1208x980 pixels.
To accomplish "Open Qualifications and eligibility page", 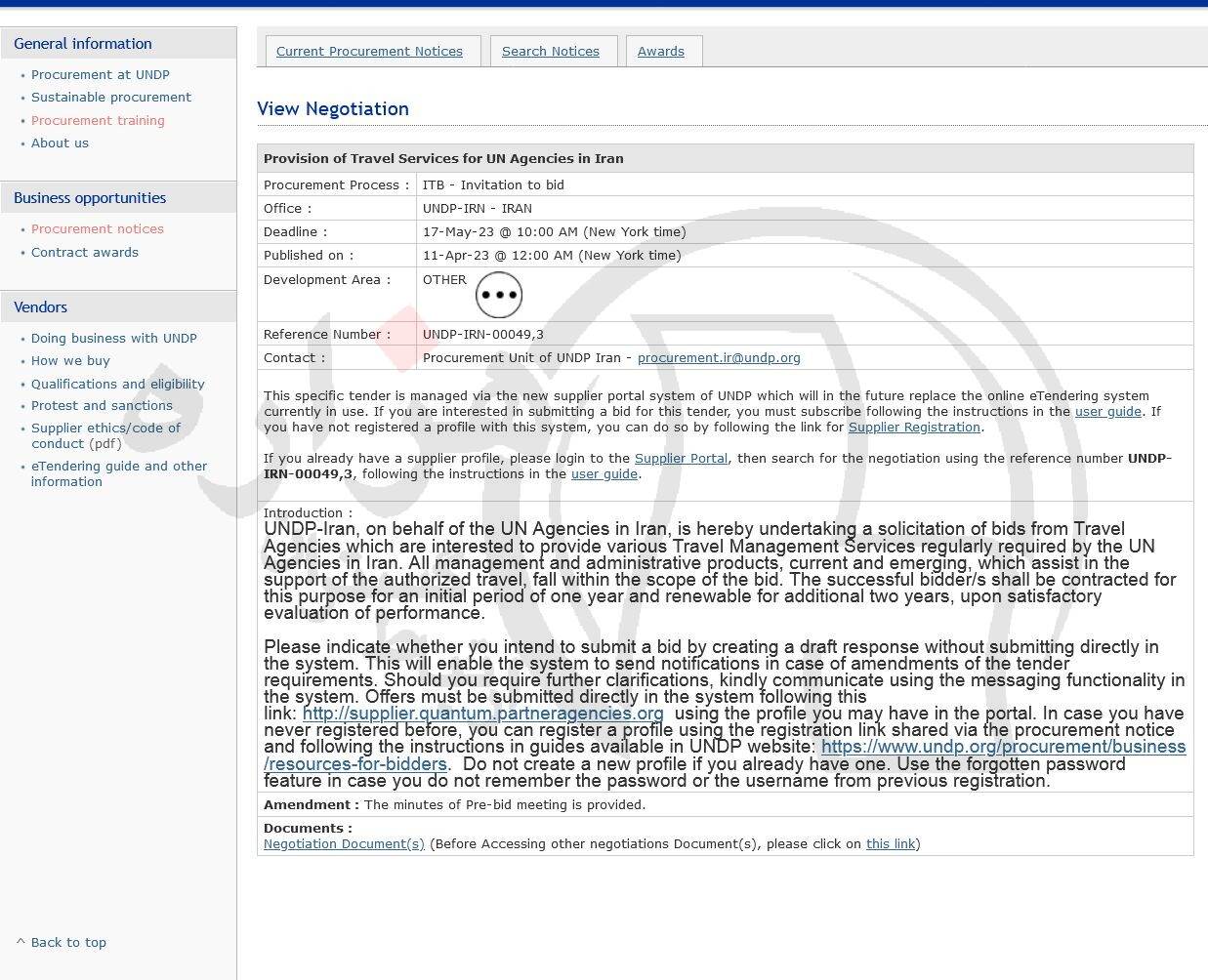I will pyautogui.click(x=117, y=385).
